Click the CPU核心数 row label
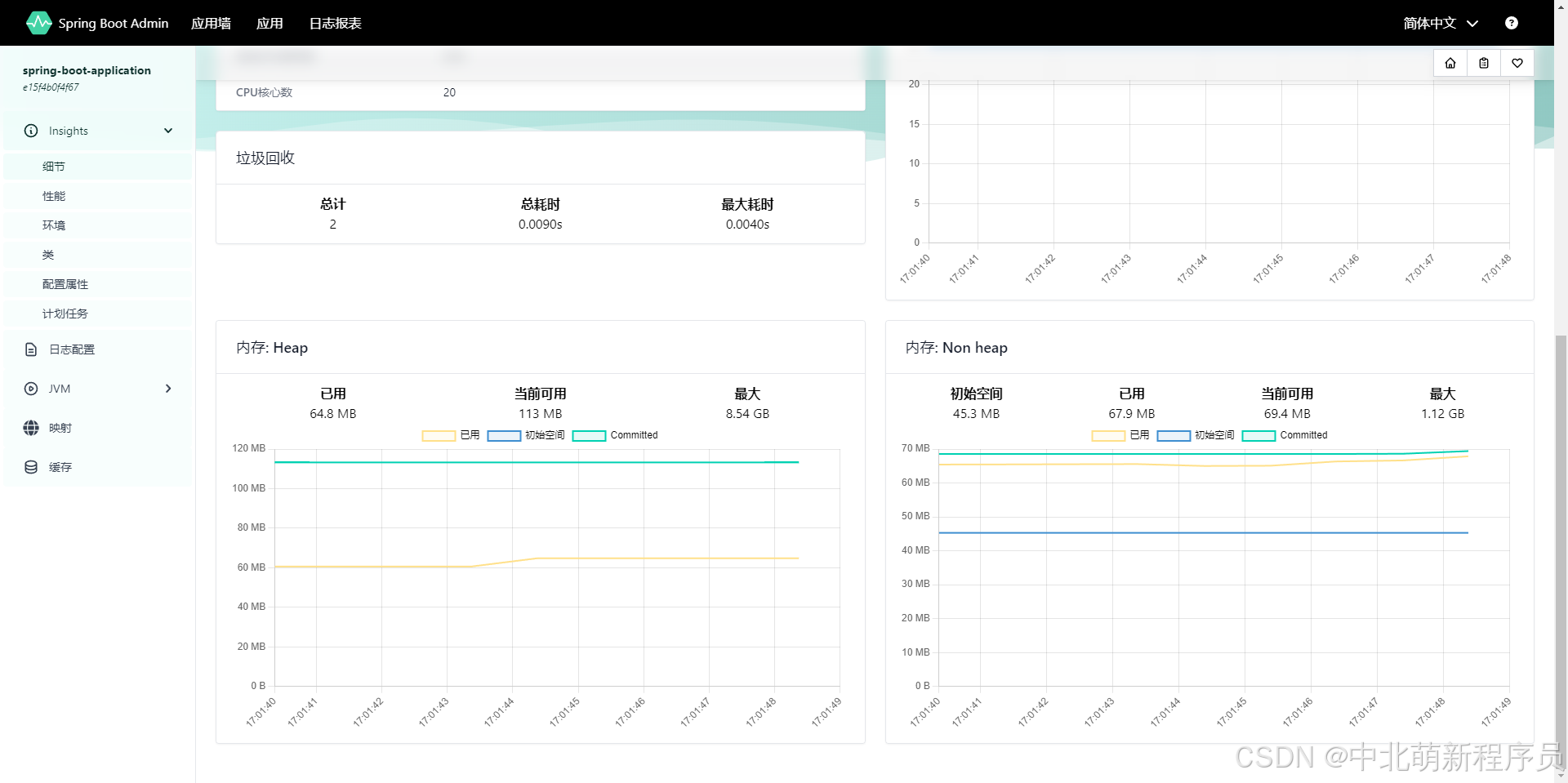The width and height of the screenshot is (1568, 783). coord(264,92)
